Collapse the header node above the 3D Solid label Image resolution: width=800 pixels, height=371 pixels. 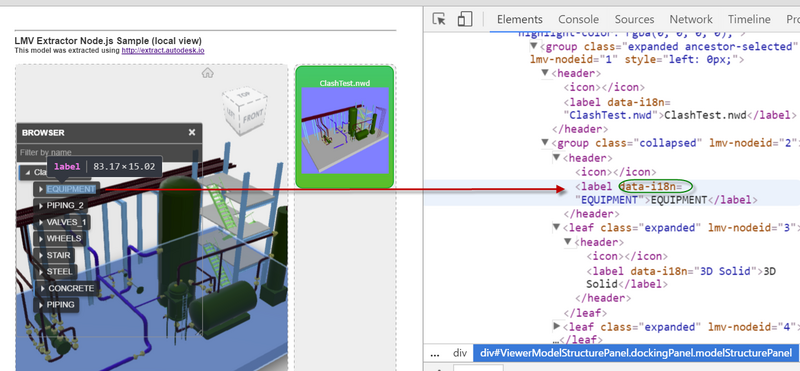568,242
